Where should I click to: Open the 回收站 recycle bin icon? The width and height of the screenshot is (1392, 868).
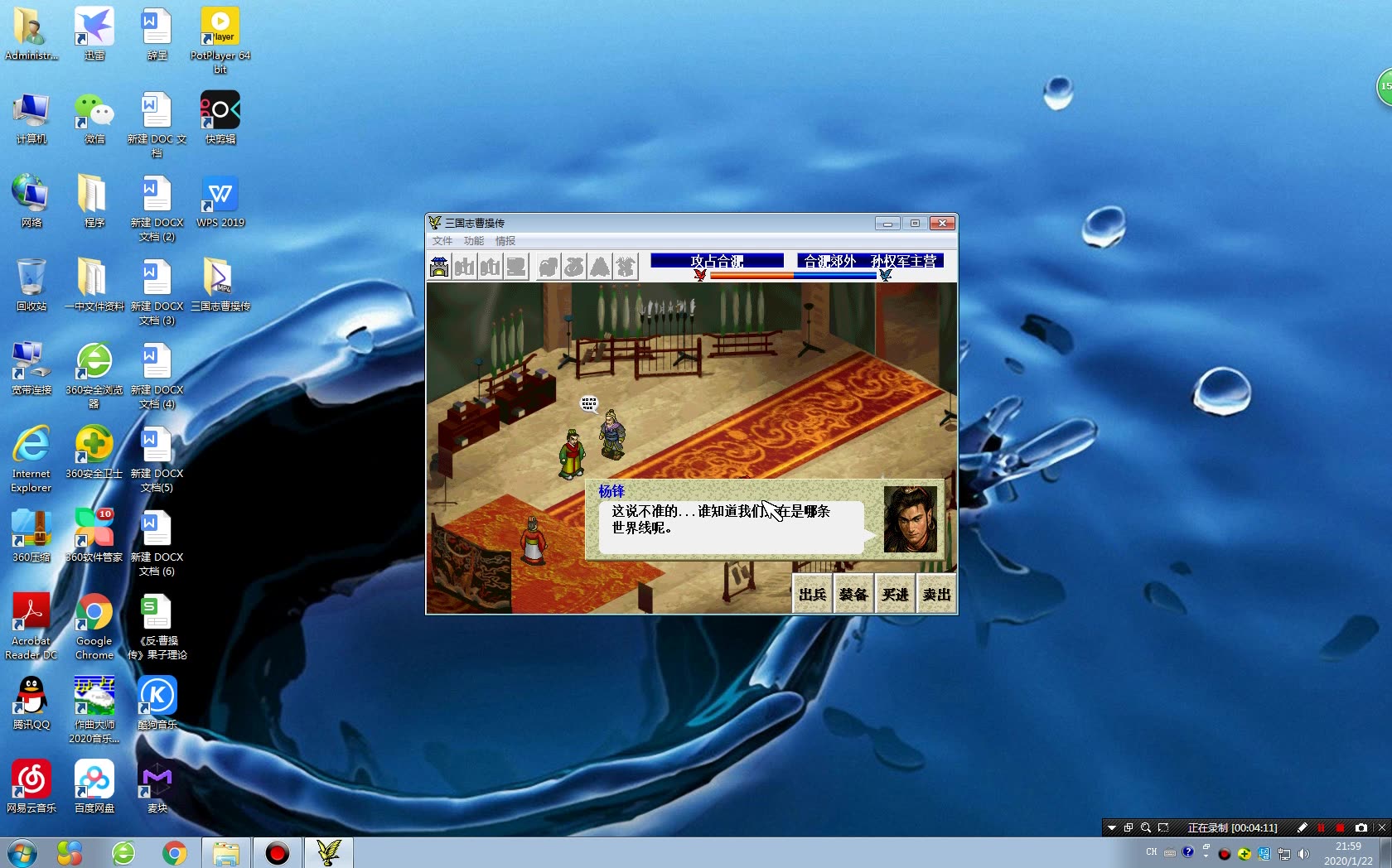click(31, 285)
